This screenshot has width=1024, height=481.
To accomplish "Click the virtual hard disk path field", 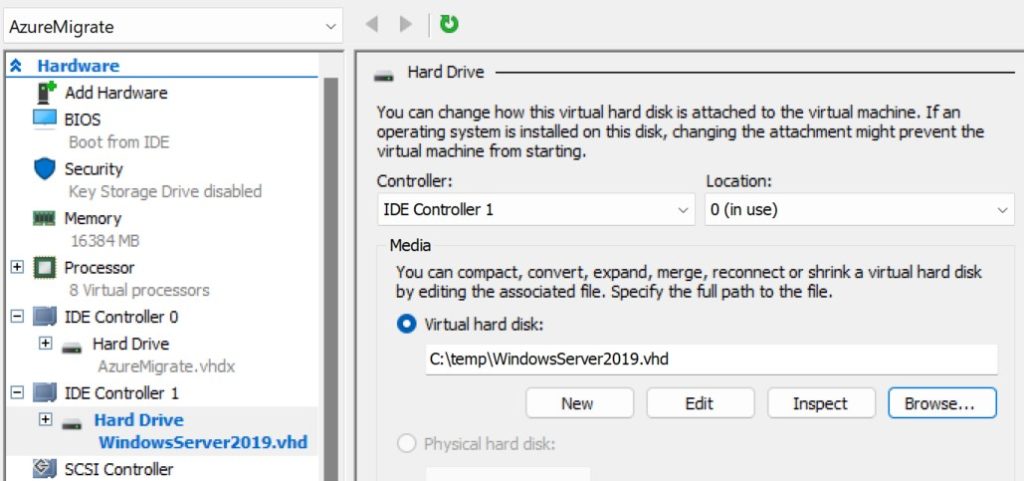I will click(x=710, y=359).
